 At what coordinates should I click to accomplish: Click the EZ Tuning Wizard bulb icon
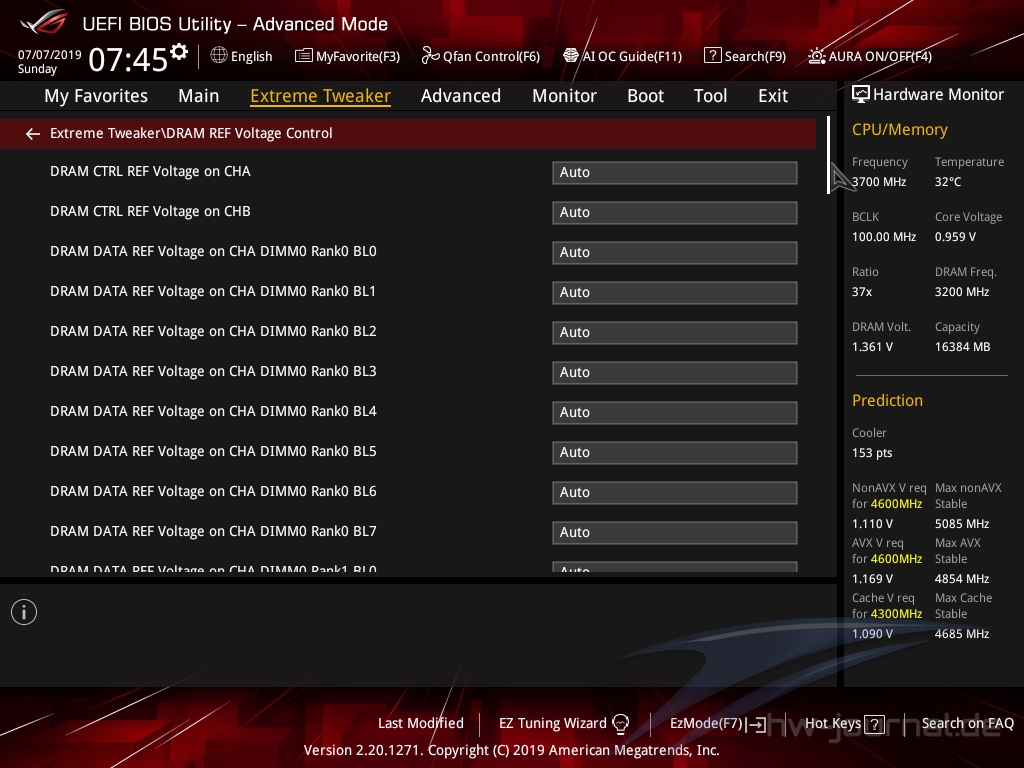tap(620, 723)
